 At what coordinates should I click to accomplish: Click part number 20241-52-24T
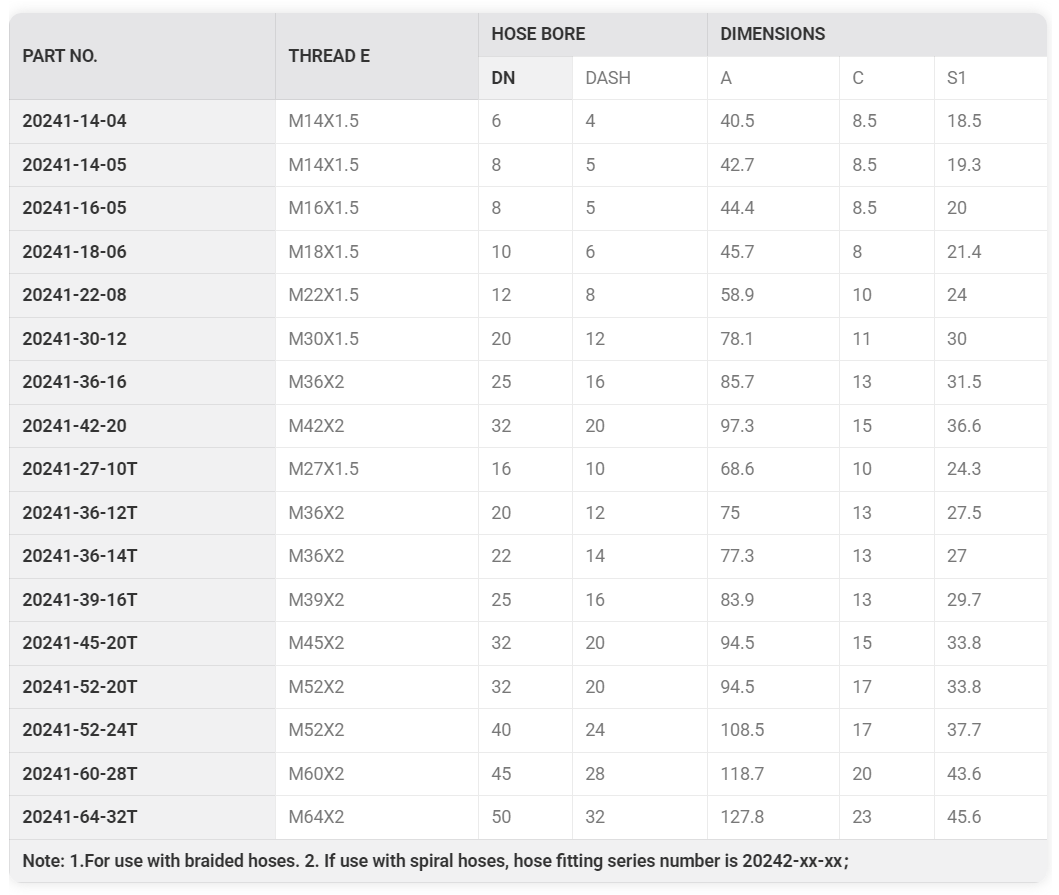click(x=80, y=730)
